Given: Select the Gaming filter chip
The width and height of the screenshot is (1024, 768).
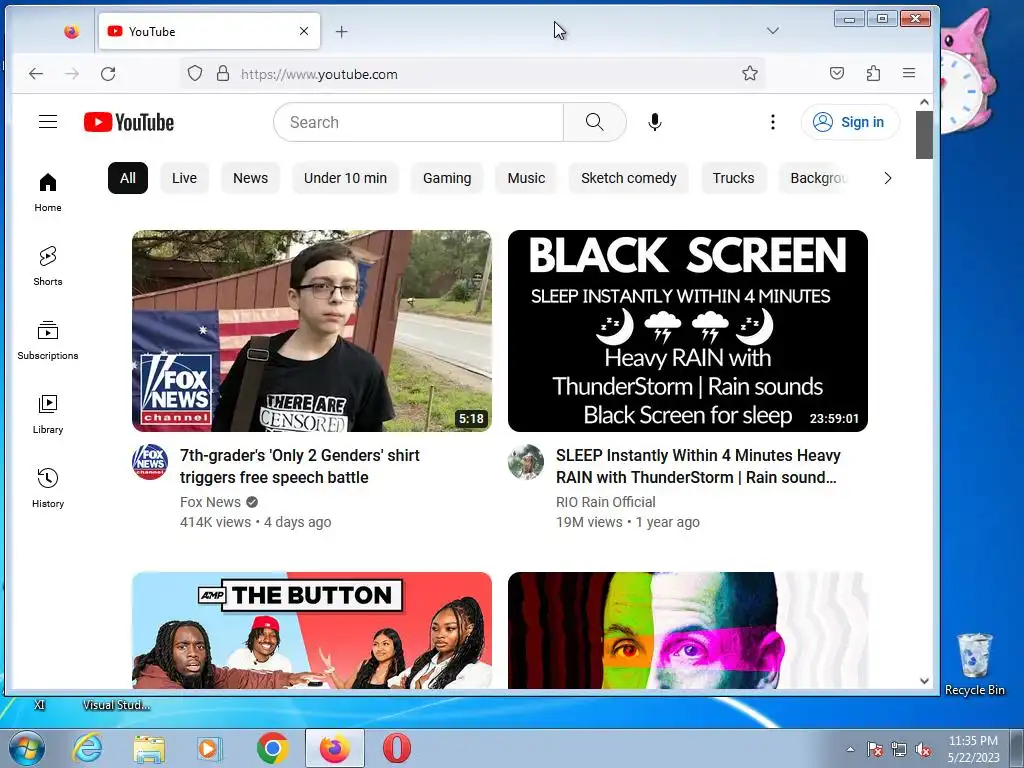Looking at the screenshot, I should click(x=447, y=178).
